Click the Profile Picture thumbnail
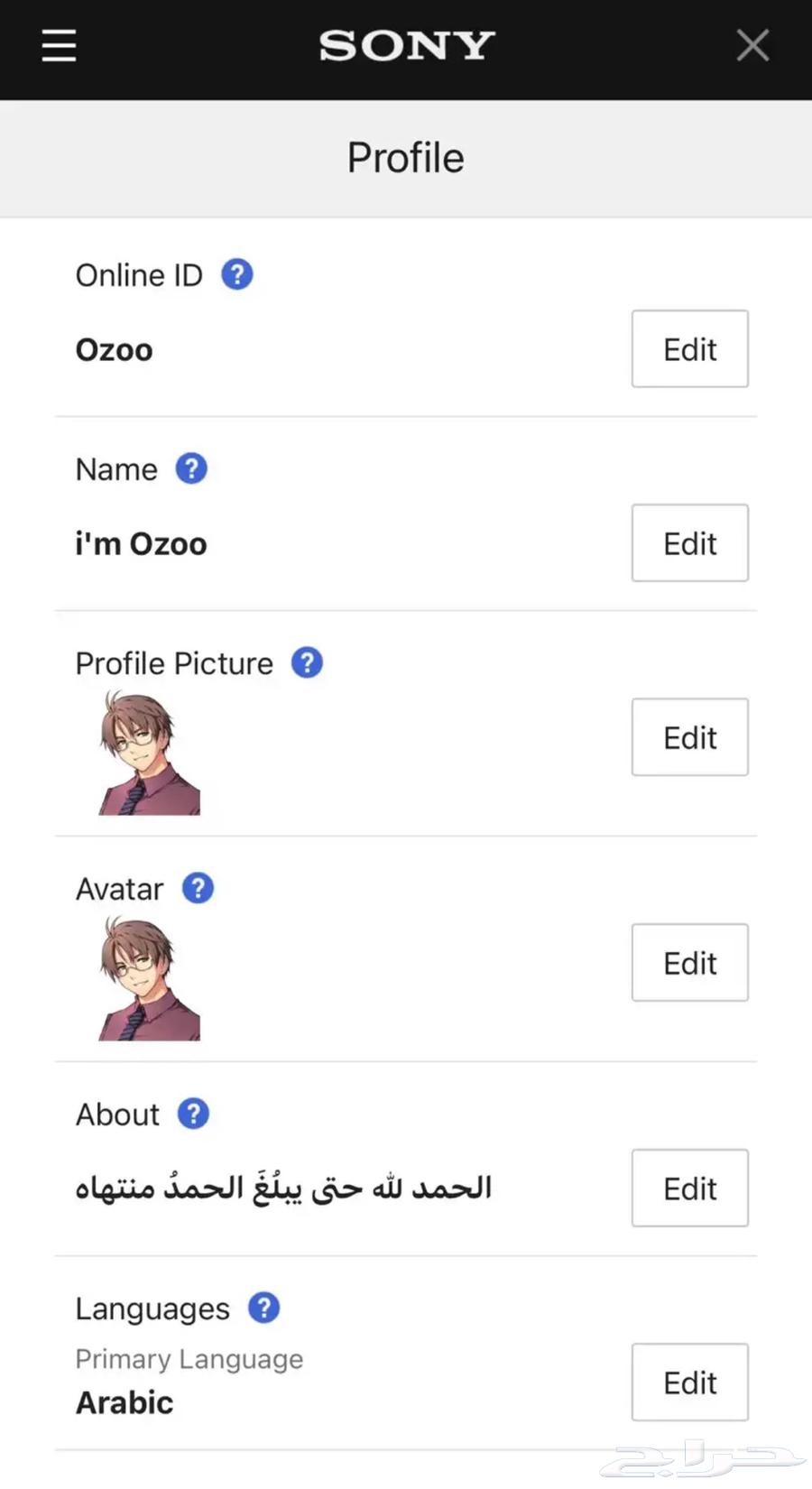812x1489 pixels. point(149,754)
